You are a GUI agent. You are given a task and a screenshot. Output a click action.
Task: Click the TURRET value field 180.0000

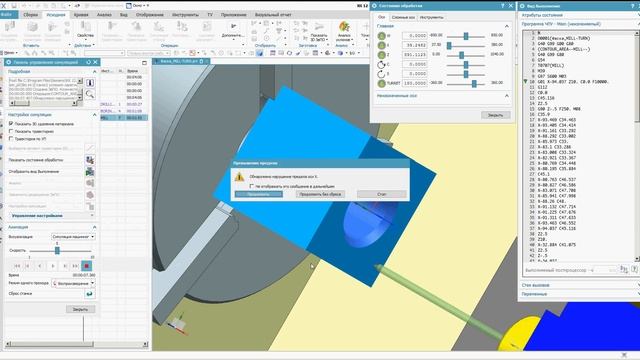[x=415, y=83]
